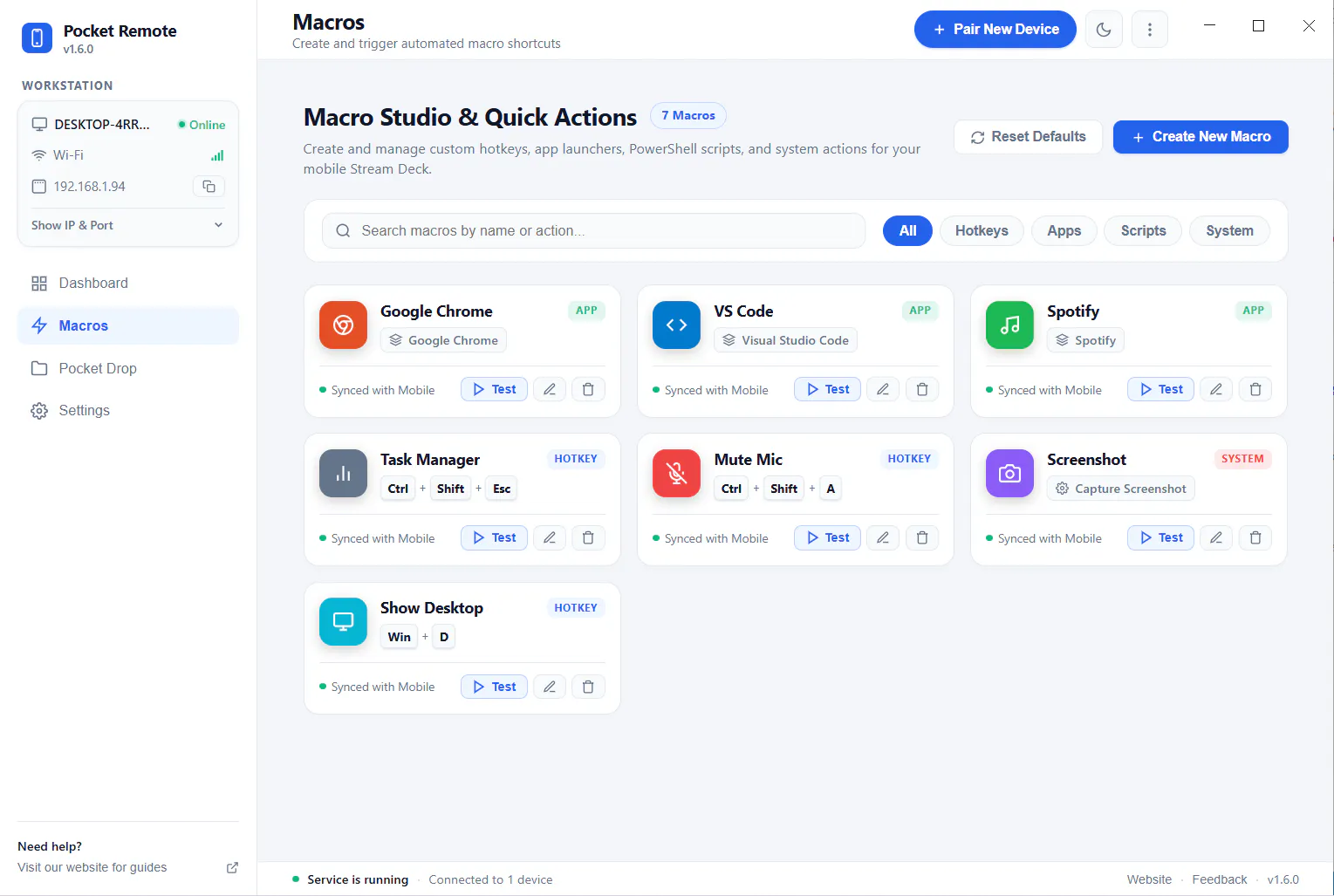Open Settings in the sidebar
The width and height of the screenshot is (1334, 896).
pos(127,410)
